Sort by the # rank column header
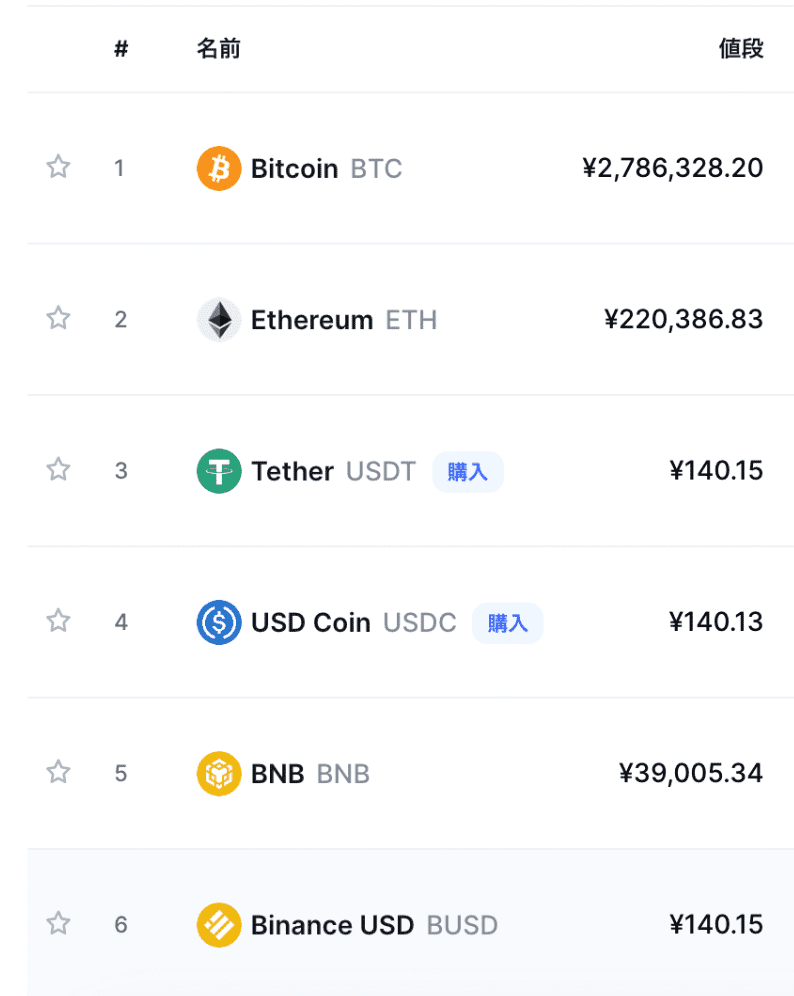This screenshot has width=794, height=996. coord(121,48)
